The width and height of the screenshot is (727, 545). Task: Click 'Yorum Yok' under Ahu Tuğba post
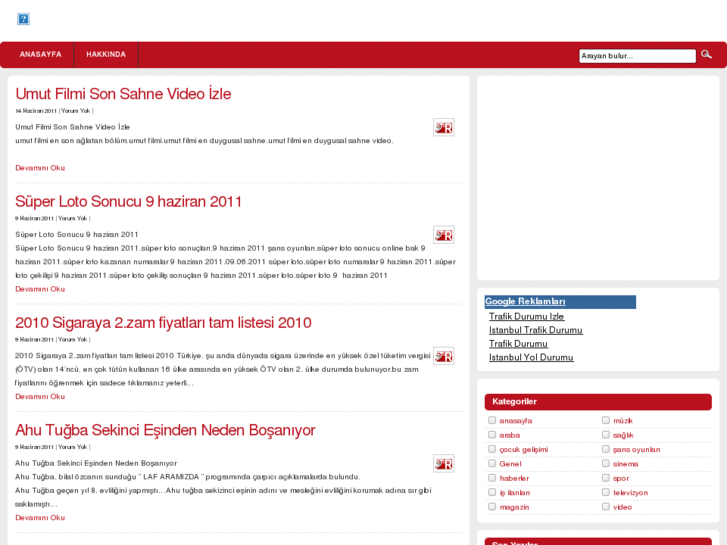pos(72,447)
